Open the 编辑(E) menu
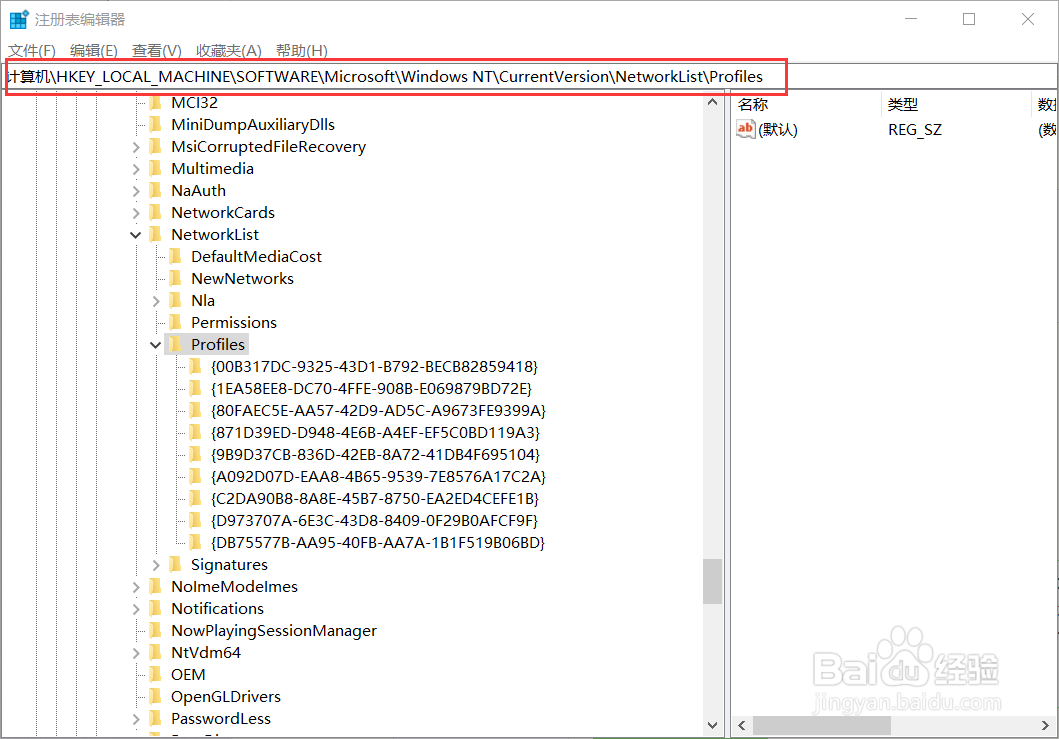The width and height of the screenshot is (1059, 739). [93, 51]
